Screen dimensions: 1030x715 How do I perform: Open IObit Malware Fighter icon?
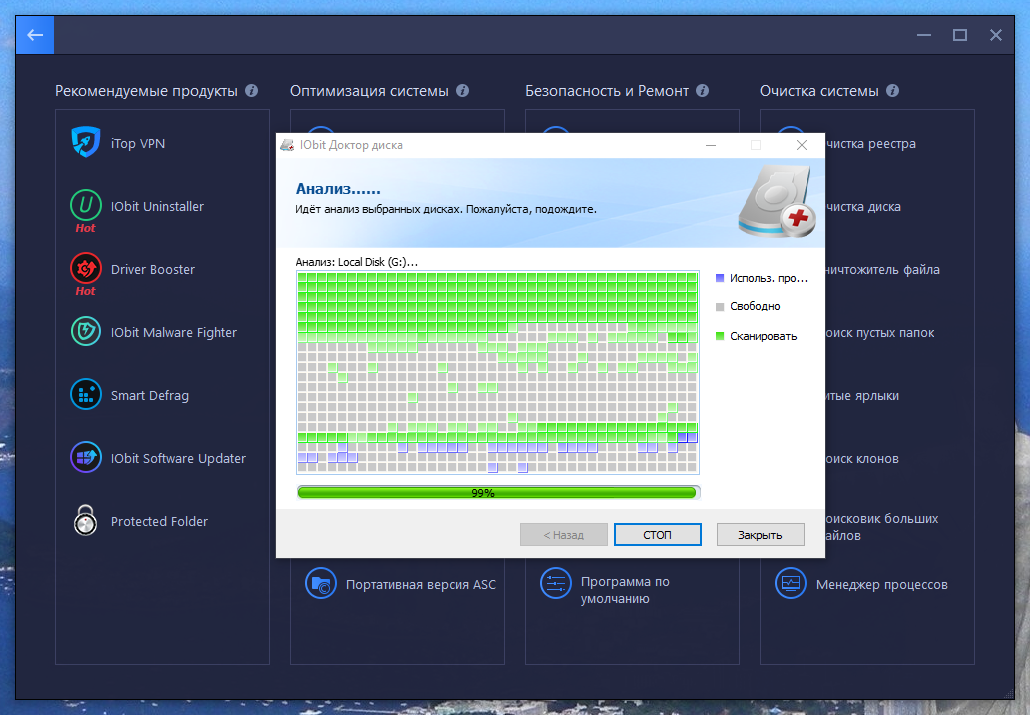coord(85,332)
